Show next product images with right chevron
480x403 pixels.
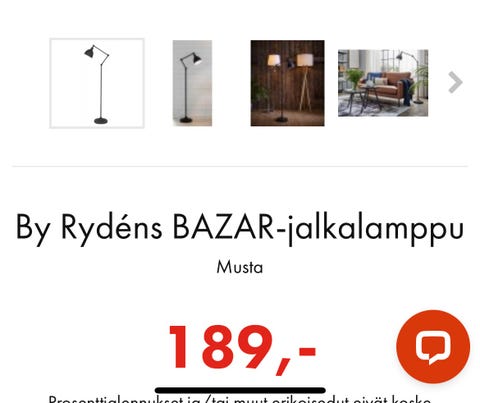pos(455,82)
